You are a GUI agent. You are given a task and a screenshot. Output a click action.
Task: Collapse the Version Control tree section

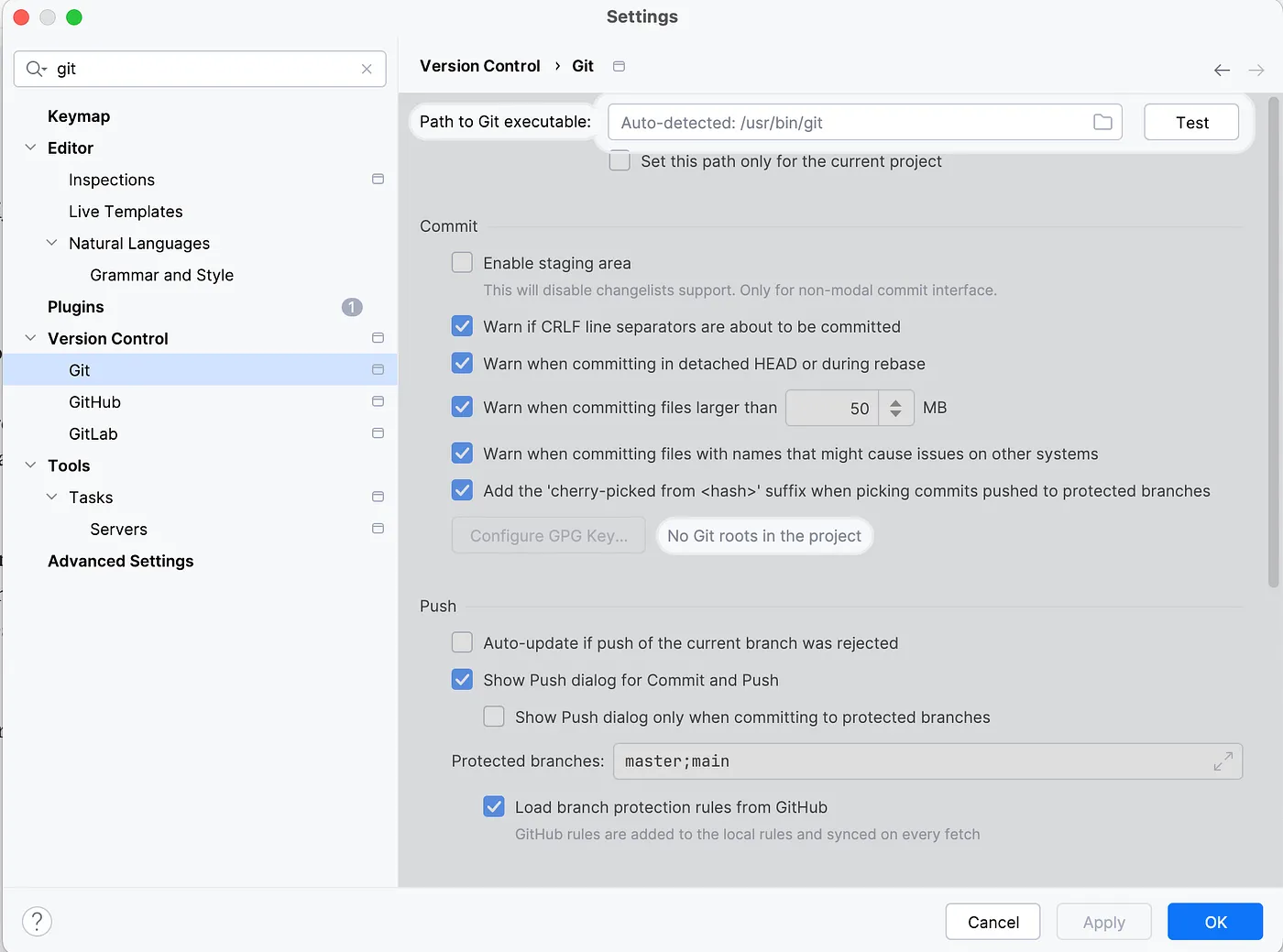(29, 338)
